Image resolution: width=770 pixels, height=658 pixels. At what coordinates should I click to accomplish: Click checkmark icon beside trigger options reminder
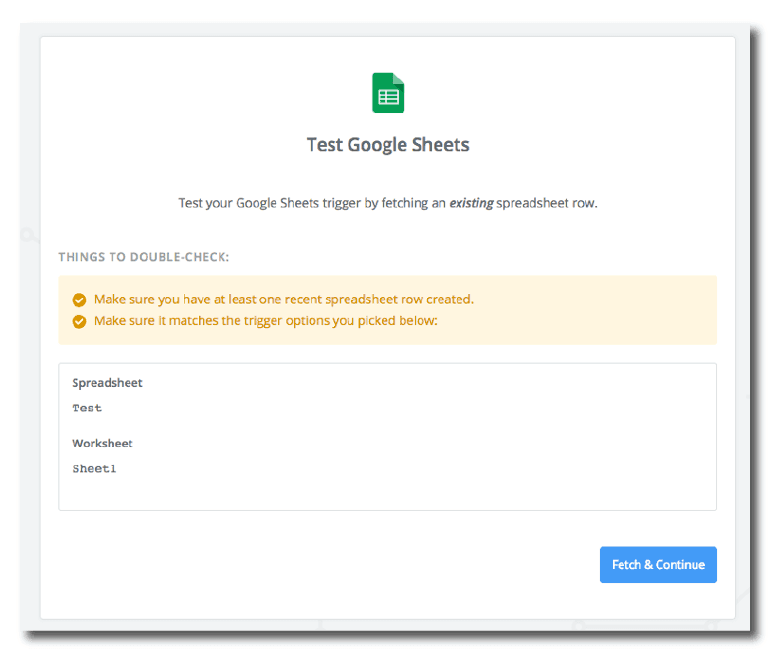pos(79,321)
